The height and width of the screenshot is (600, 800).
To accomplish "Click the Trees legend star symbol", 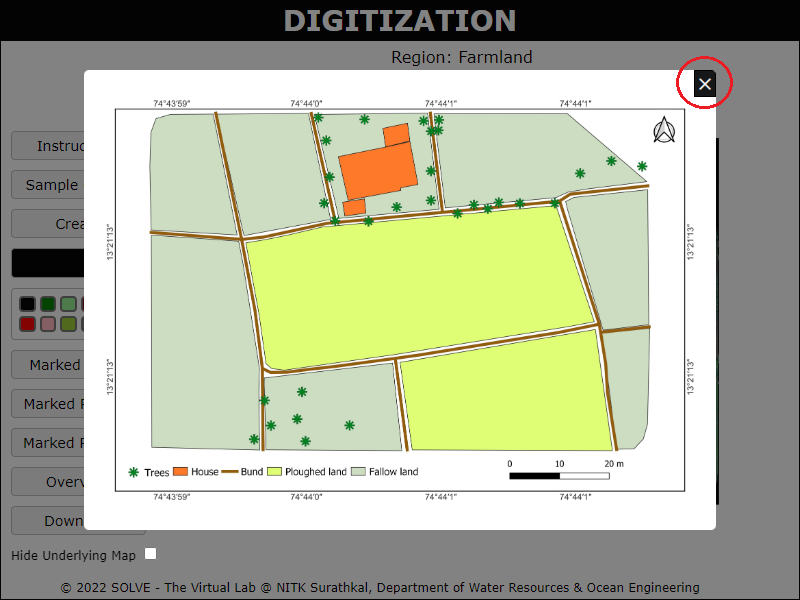I will tap(133, 472).
